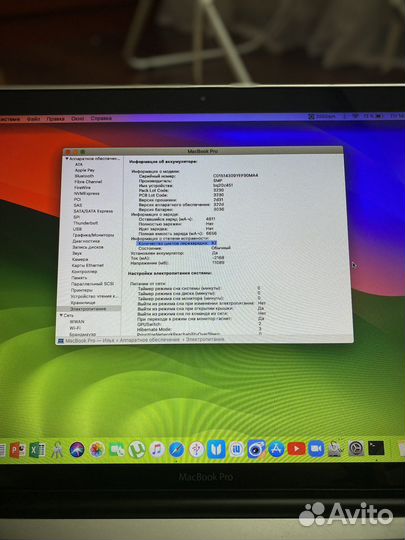The width and height of the screenshot is (405, 540).
Task: Select Графика/Мониторы in the sidebar
Action: [x=93, y=235]
